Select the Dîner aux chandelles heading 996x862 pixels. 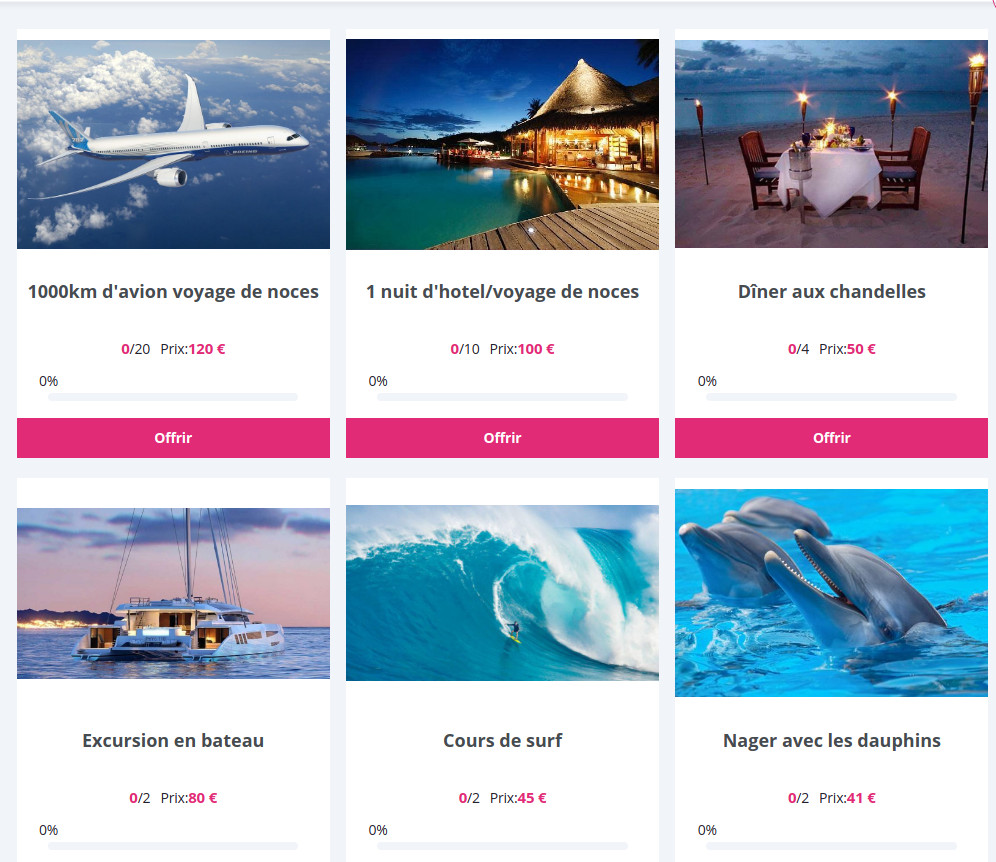(831, 292)
